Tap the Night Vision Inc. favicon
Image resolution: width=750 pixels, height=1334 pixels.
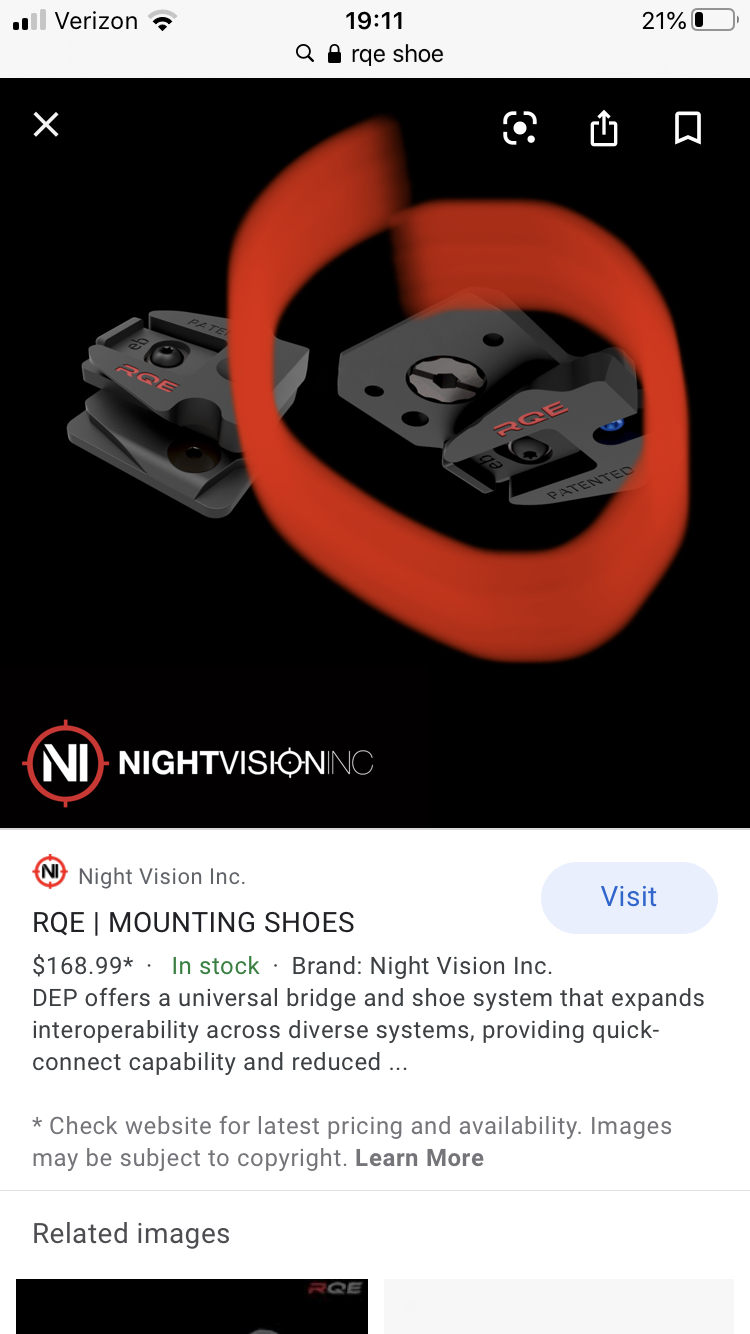(x=50, y=872)
